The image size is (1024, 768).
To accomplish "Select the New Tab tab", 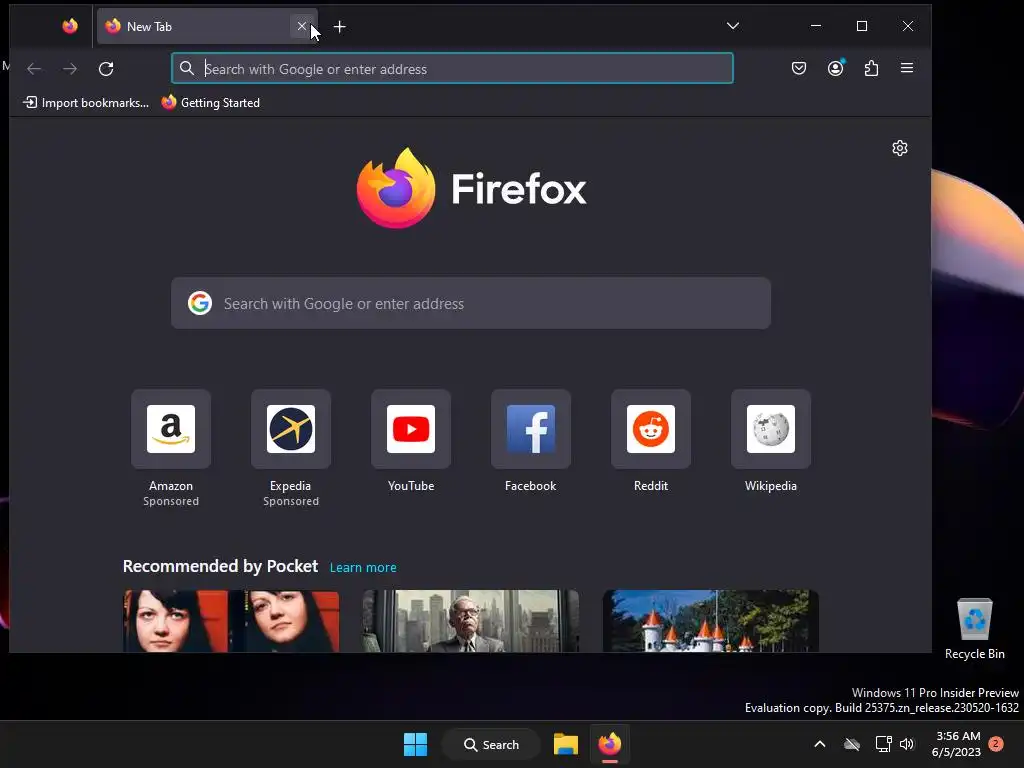I will pyautogui.click(x=207, y=26).
